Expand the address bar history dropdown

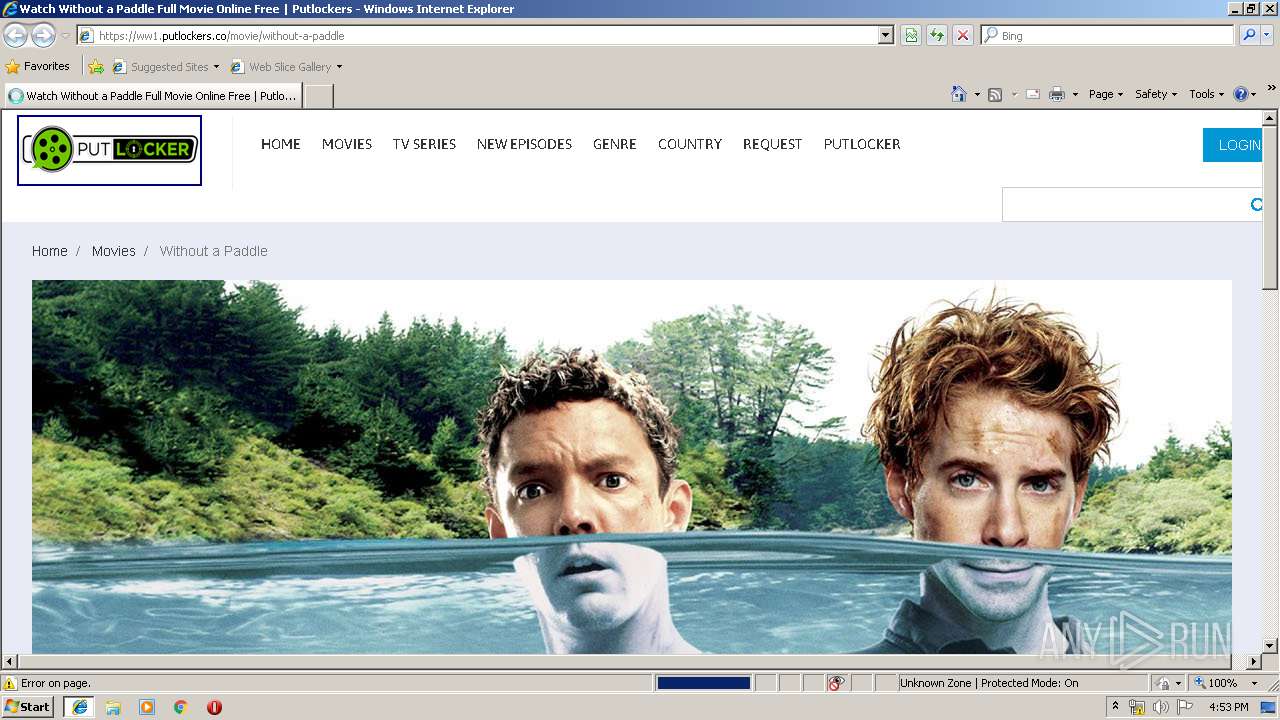point(885,35)
